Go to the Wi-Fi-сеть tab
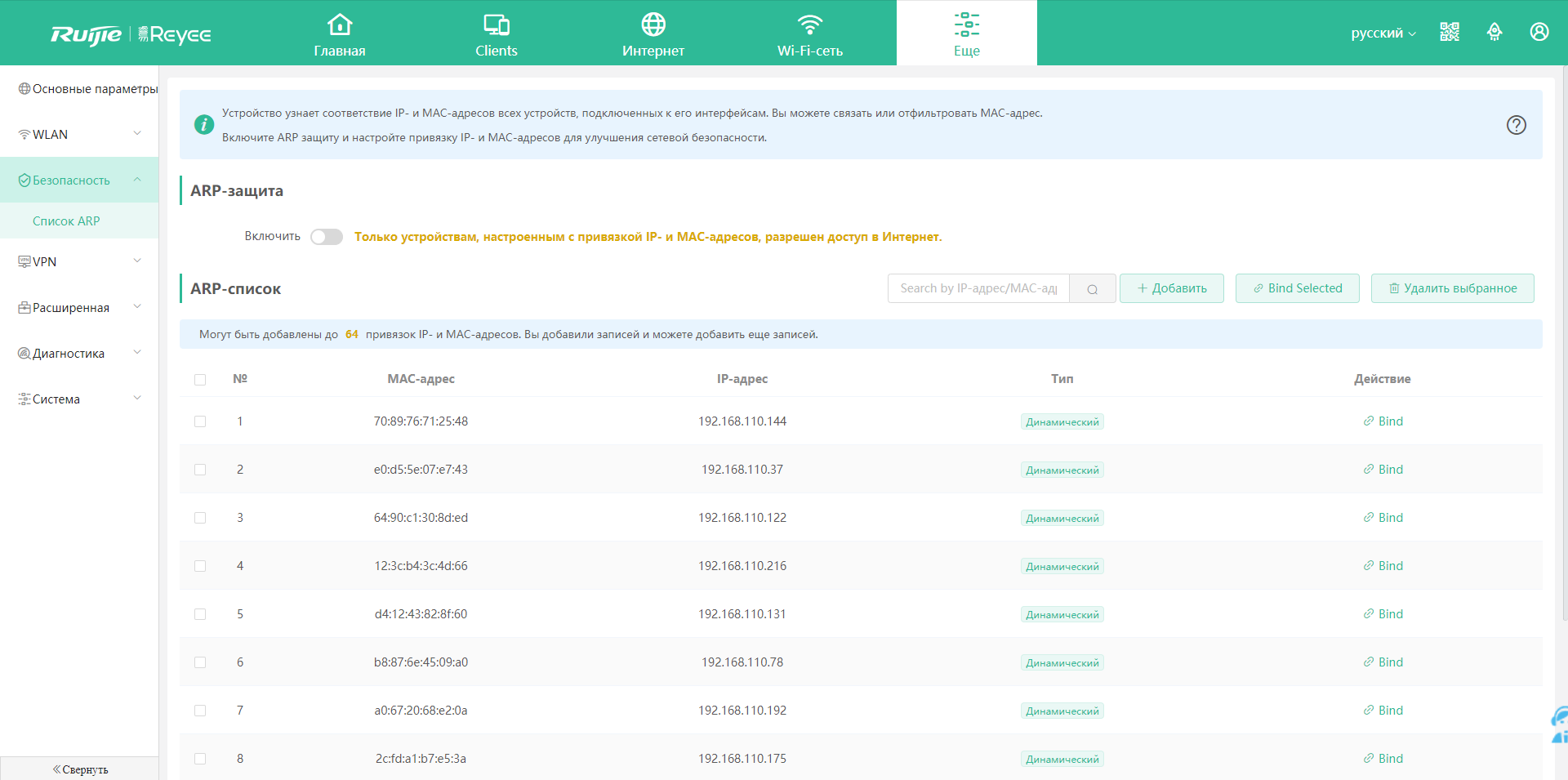 coord(810,34)
